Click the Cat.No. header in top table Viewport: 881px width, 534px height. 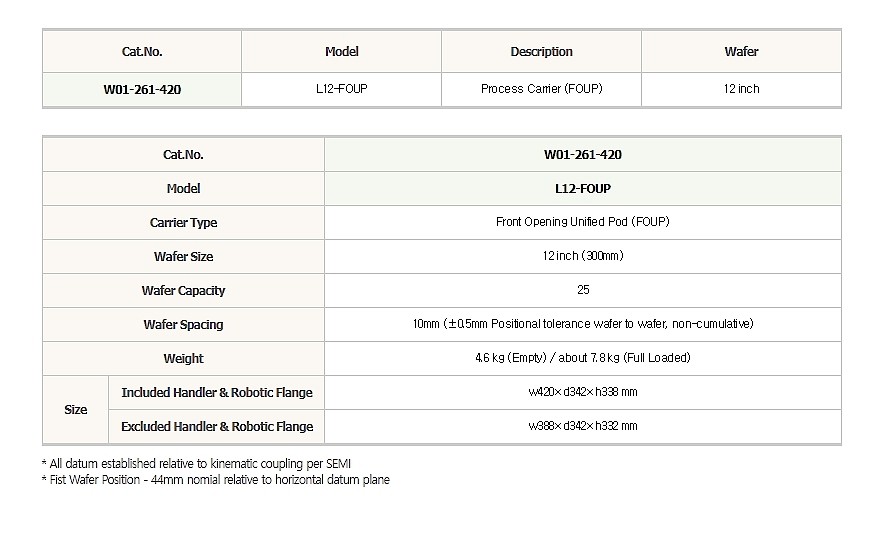(x=142, y=52)
